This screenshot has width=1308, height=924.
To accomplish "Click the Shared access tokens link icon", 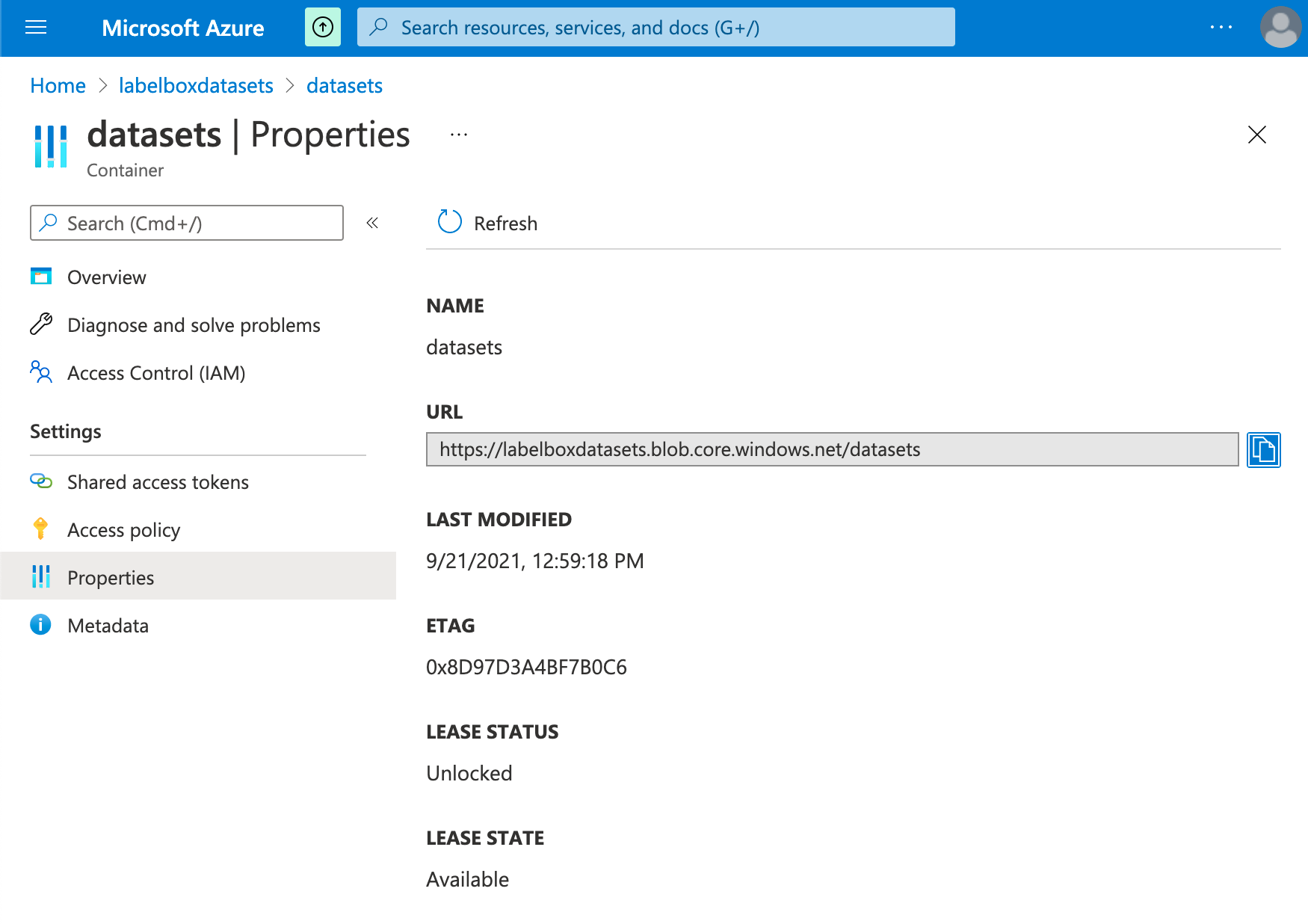I will [x=41, y=481].
